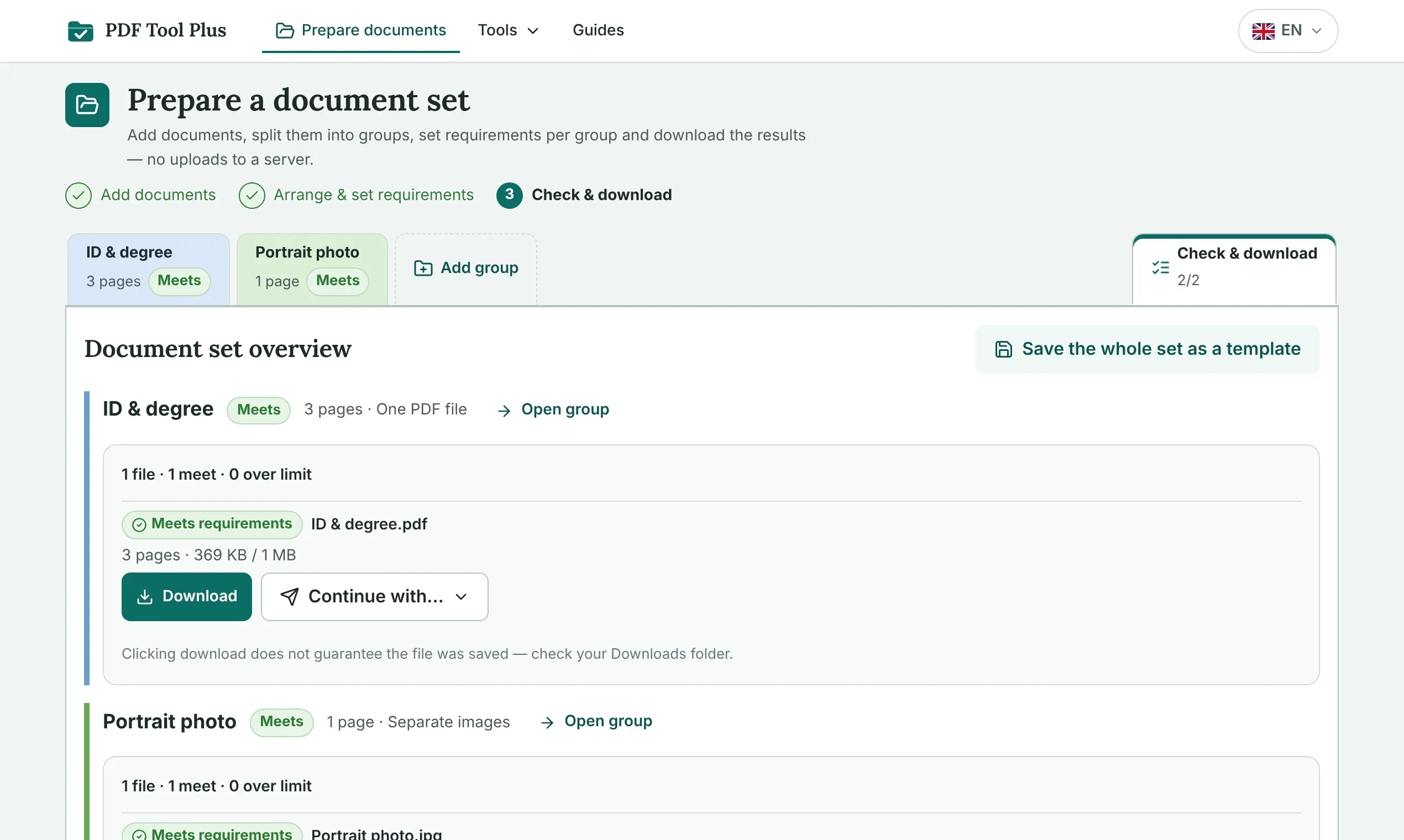Open the EN language selector
This screenshot has height=840, width=1404.
(1288, 30)
